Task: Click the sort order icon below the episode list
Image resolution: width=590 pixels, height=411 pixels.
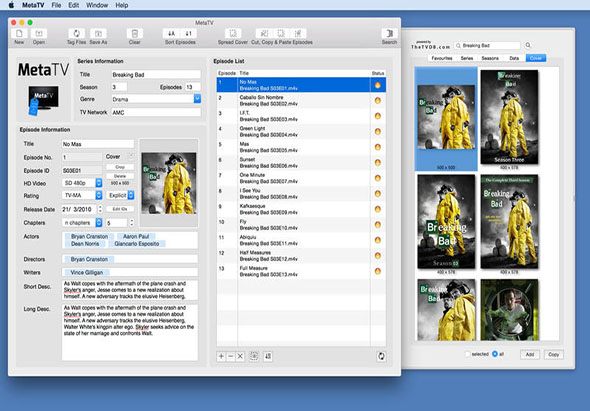Action: [268, 356]
